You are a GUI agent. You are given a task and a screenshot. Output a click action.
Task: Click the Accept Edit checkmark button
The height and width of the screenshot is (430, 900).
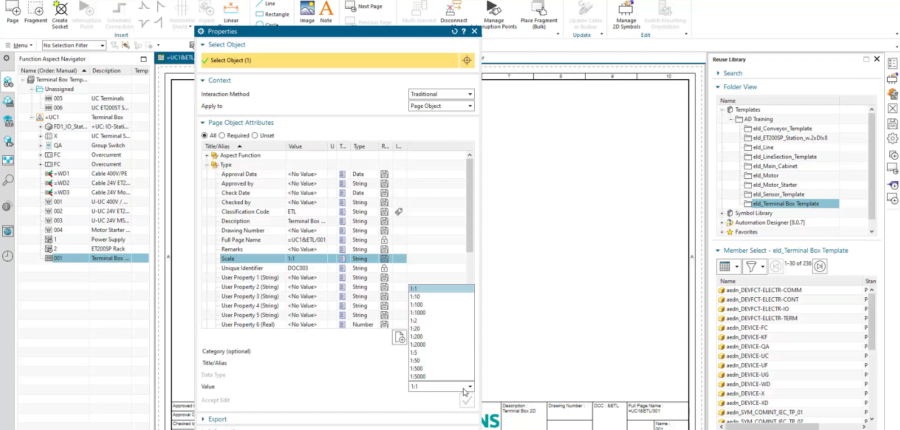tap(467, 401)
